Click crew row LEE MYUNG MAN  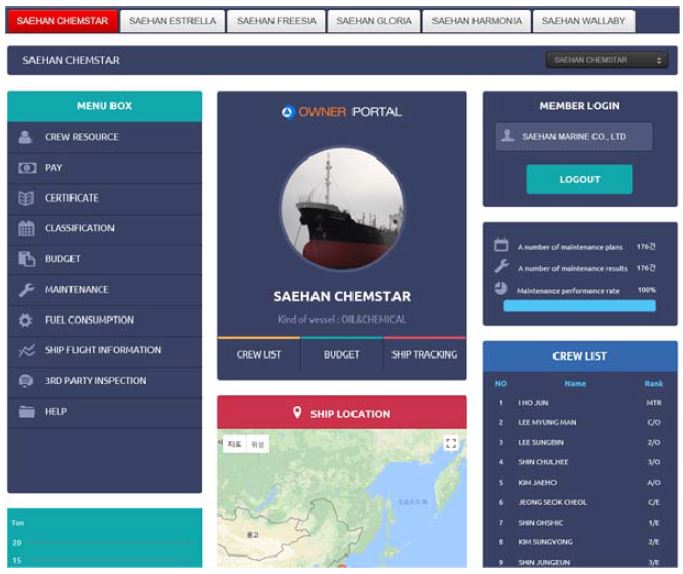pos(580,422)
